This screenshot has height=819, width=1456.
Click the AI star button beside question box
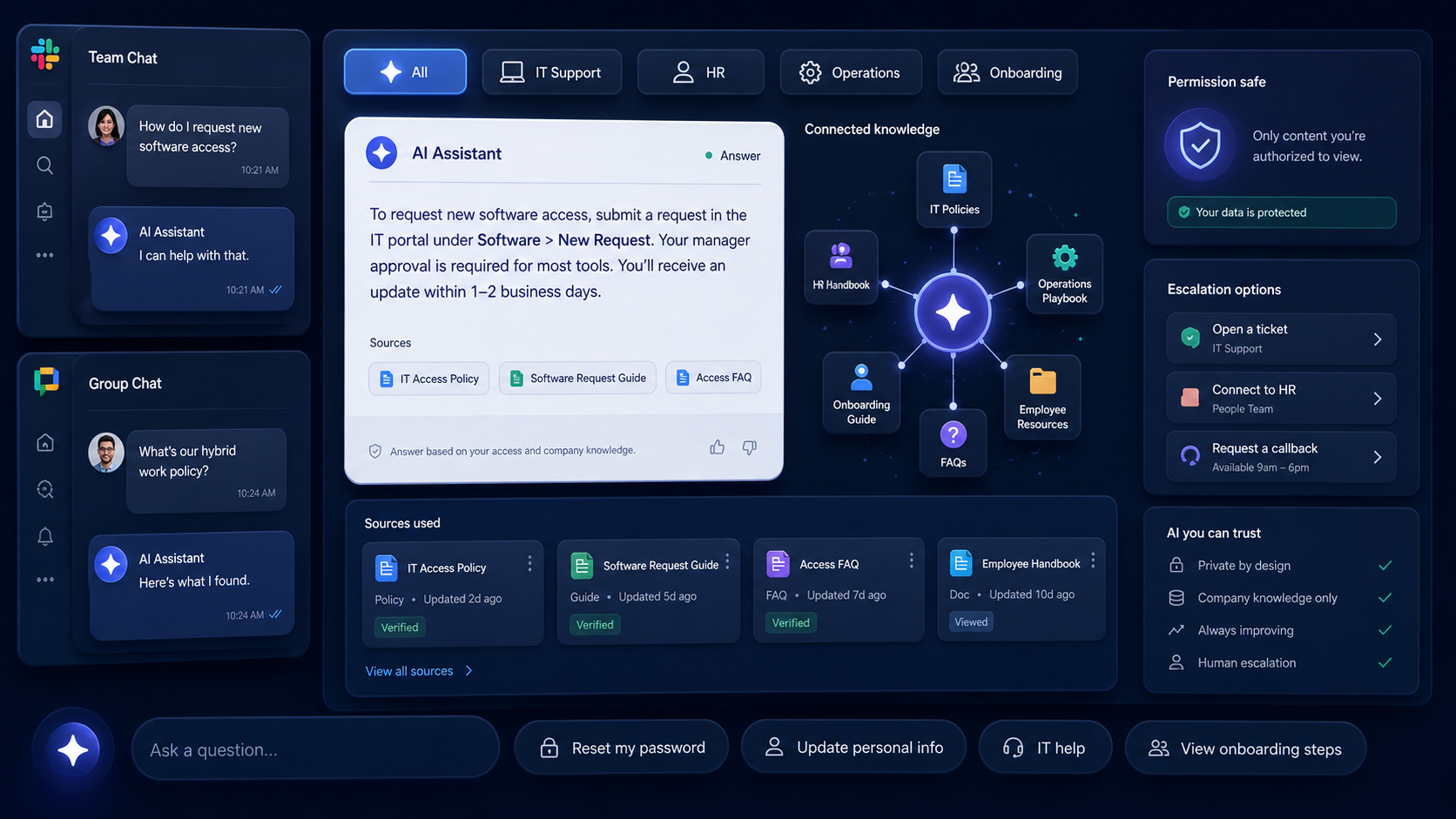(x=73, y=749)
